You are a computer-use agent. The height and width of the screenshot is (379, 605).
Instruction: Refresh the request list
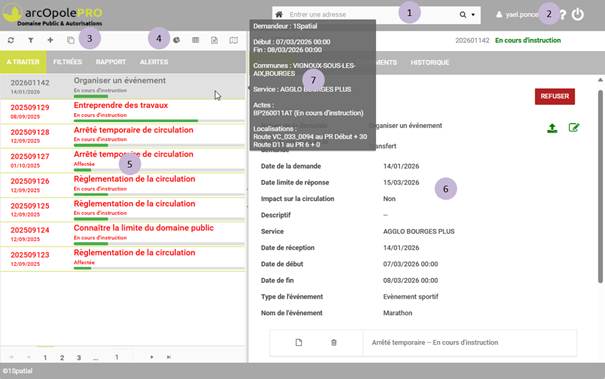[x=11, y=40]
